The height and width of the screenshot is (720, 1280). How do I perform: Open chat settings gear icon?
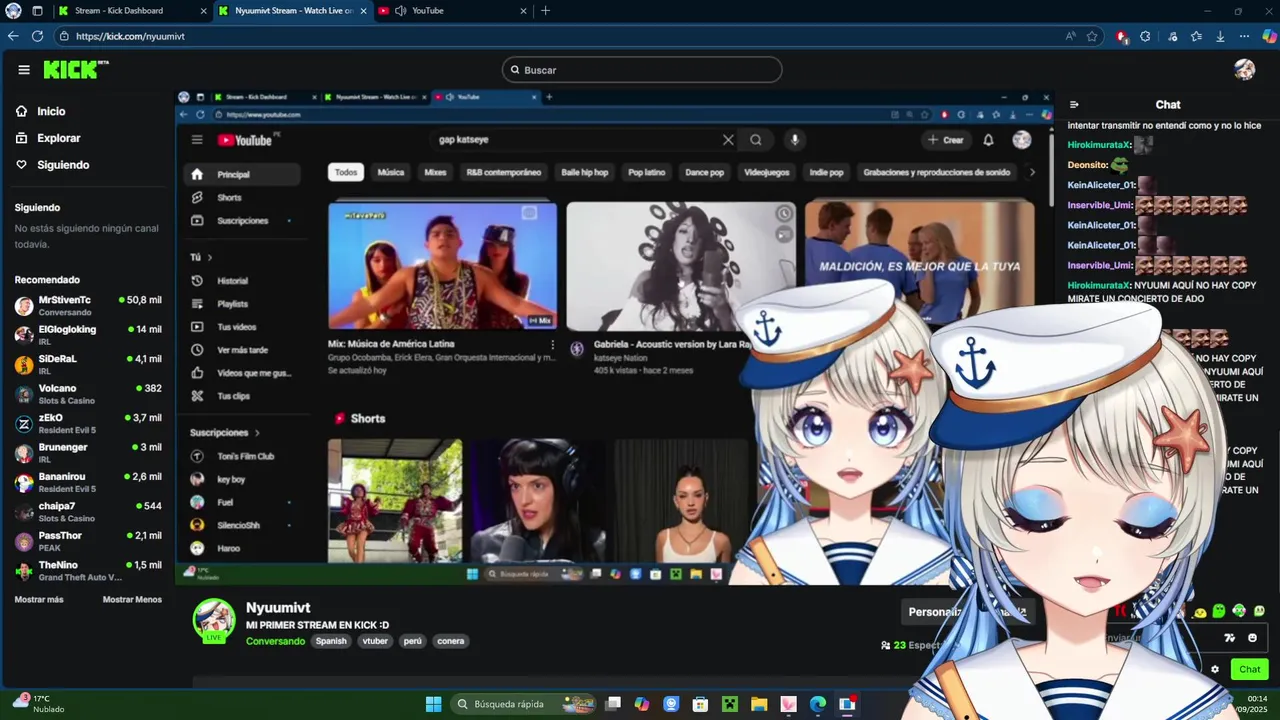tap(1215, 670)
